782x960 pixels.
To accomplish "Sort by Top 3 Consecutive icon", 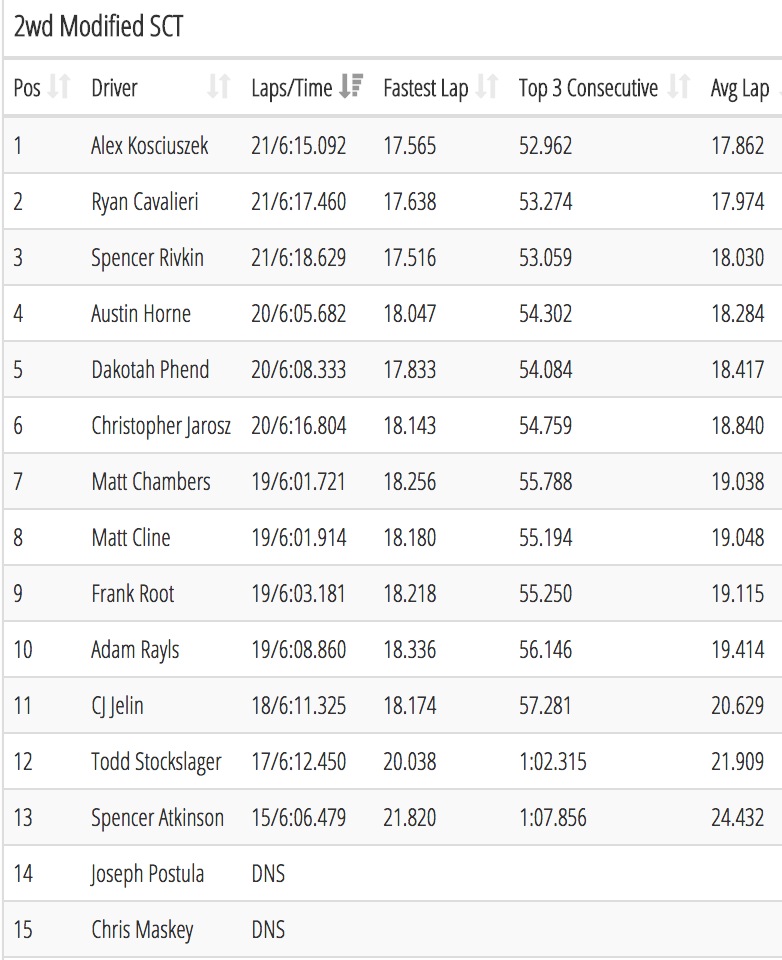I will [678, 87].
